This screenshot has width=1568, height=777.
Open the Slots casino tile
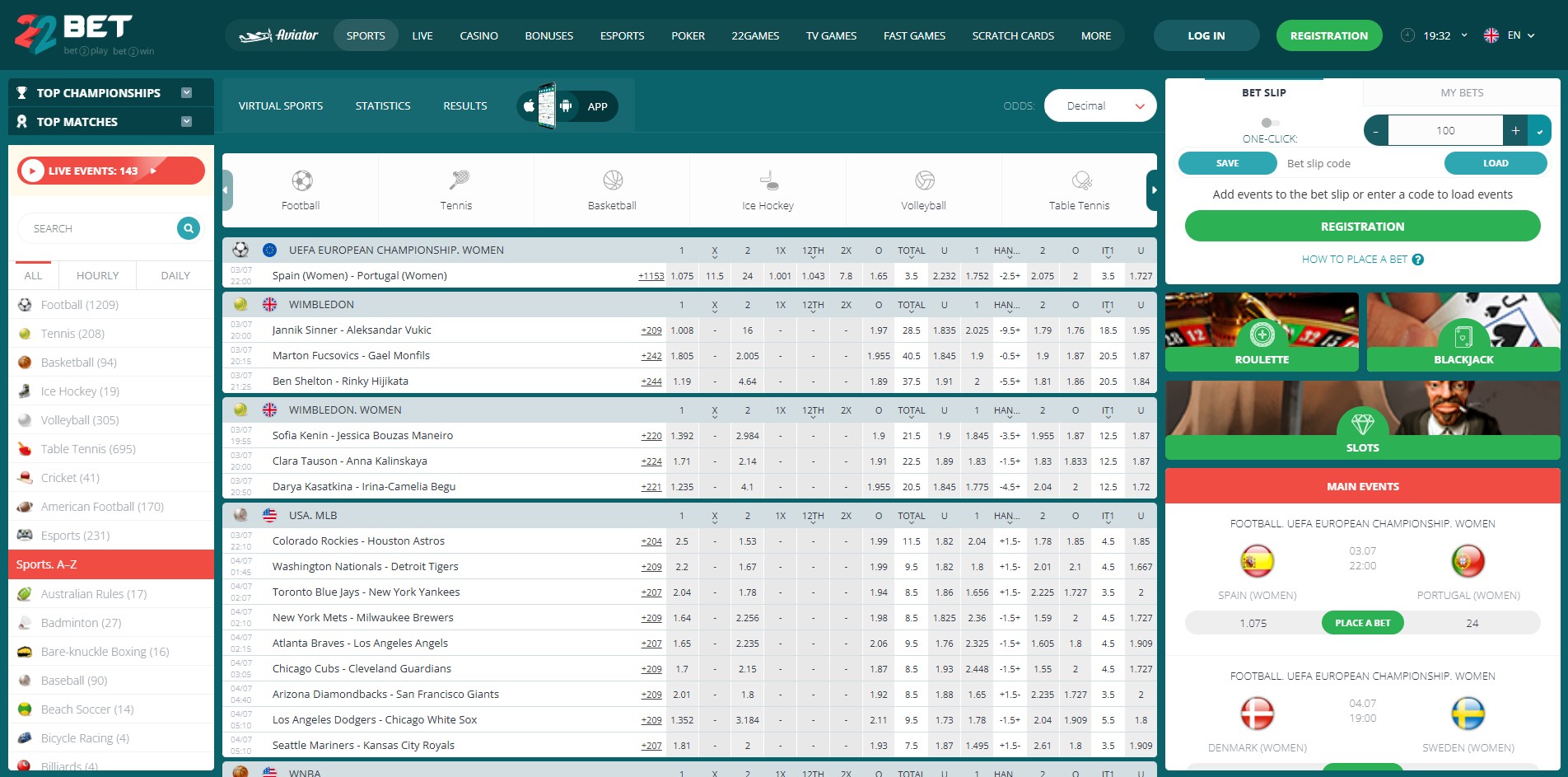click(x=1363, y=420)
